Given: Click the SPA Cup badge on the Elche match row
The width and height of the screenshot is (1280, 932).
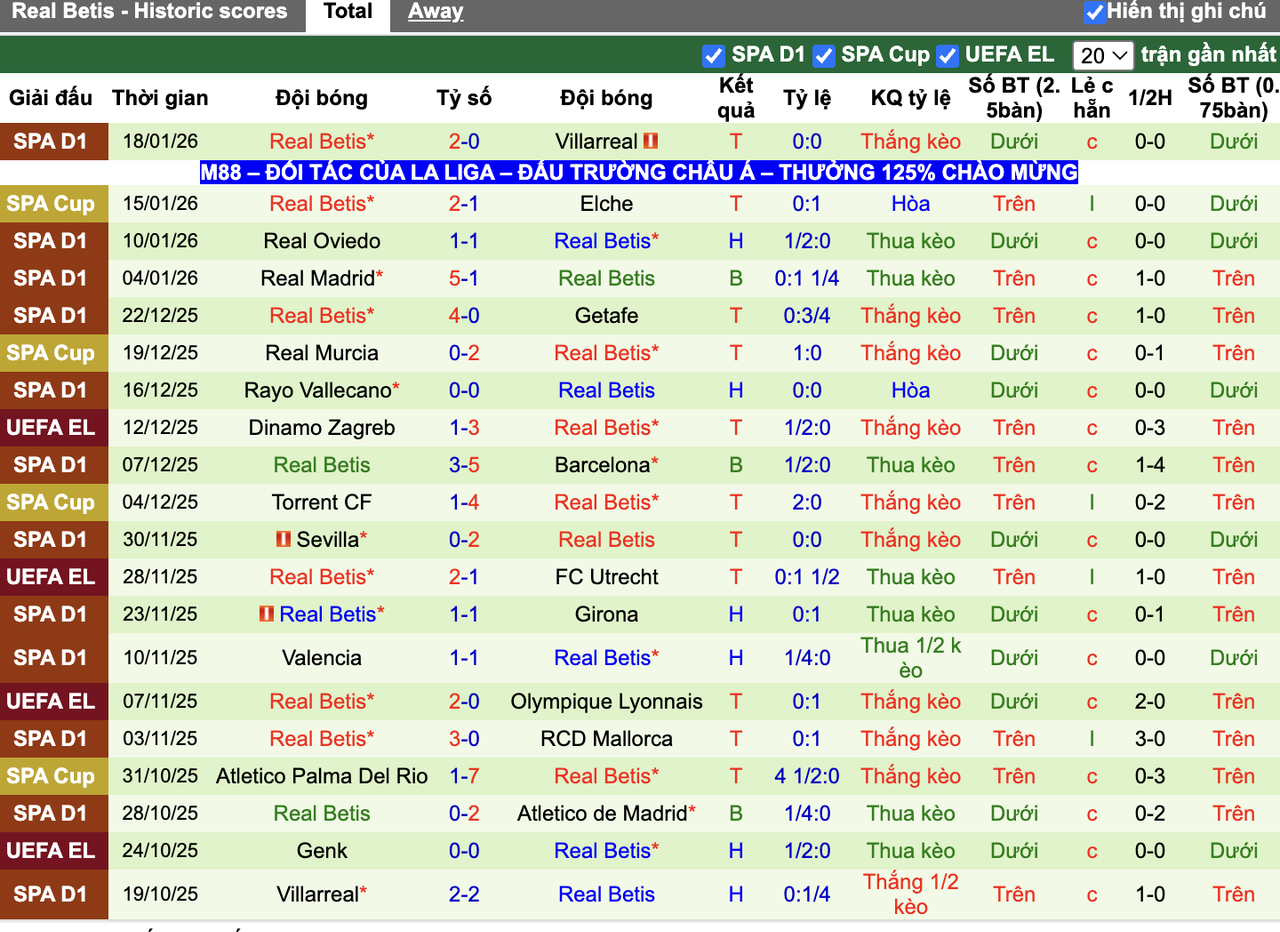Looking at the screenshot, I should point(54,203).
